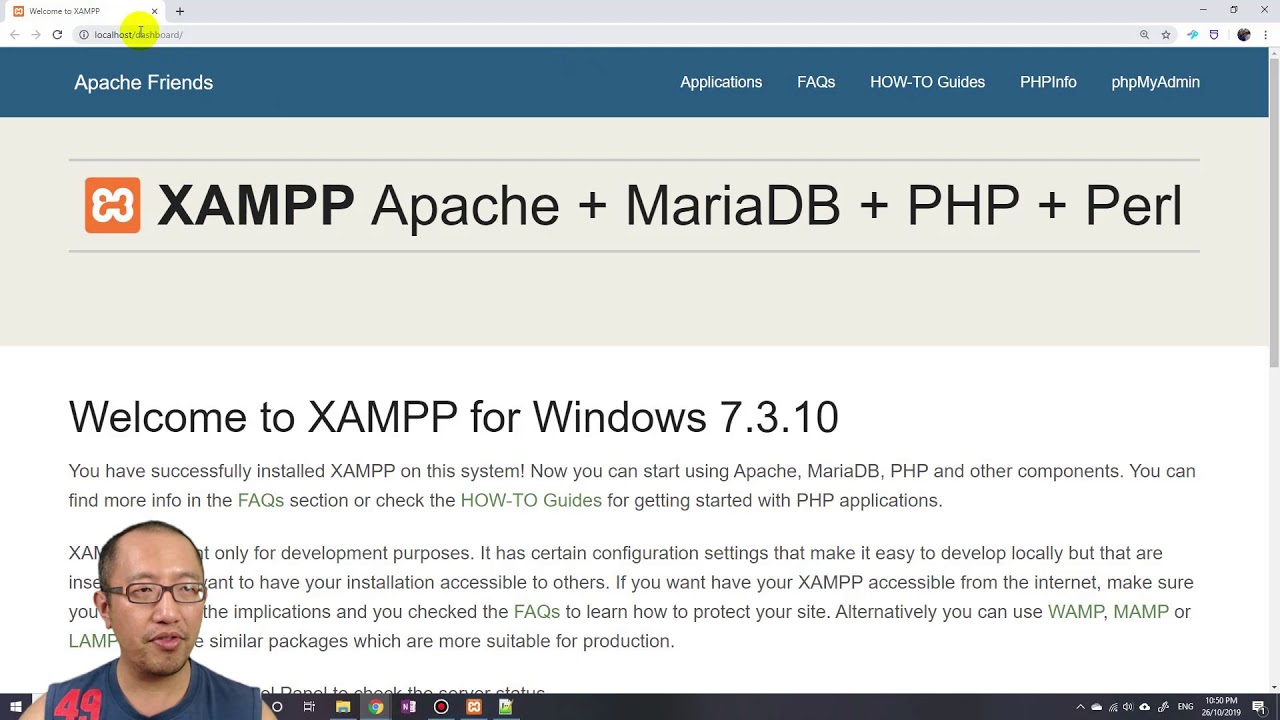Open the Chrome profile avatar
Image resolution: width=1280 pixels, height=720 pixels.
coord(1244,35)
